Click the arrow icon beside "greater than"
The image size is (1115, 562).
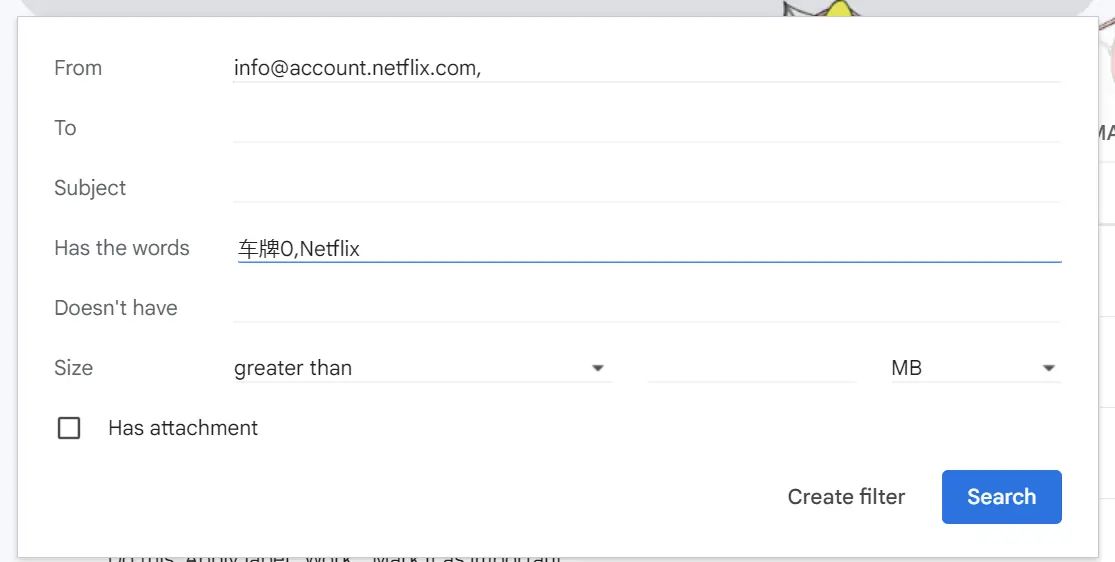(598, 368)
